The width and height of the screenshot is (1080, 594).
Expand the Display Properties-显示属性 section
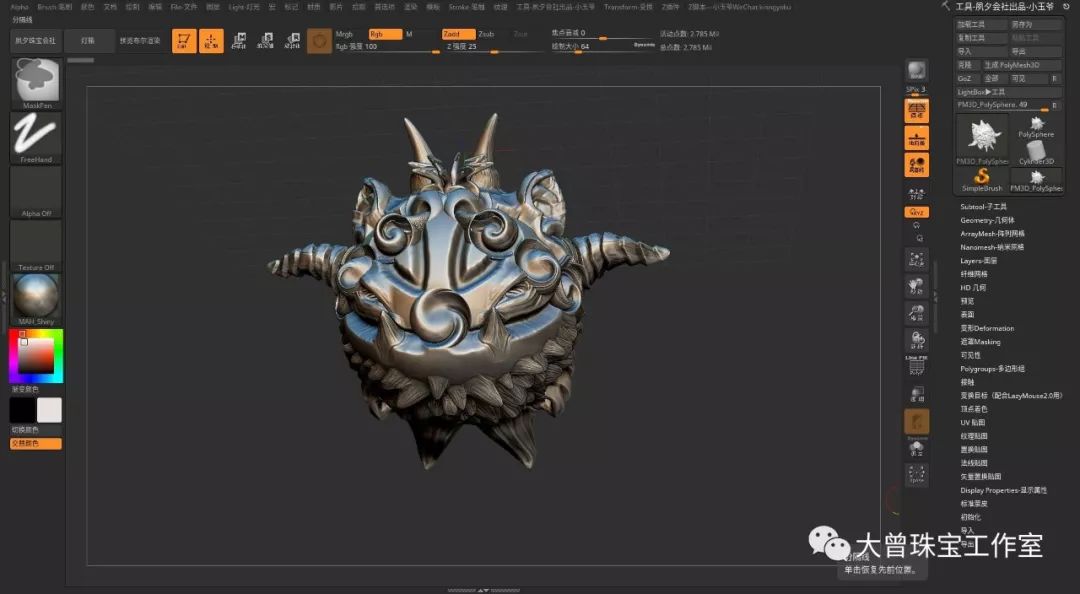point(1003,491)
